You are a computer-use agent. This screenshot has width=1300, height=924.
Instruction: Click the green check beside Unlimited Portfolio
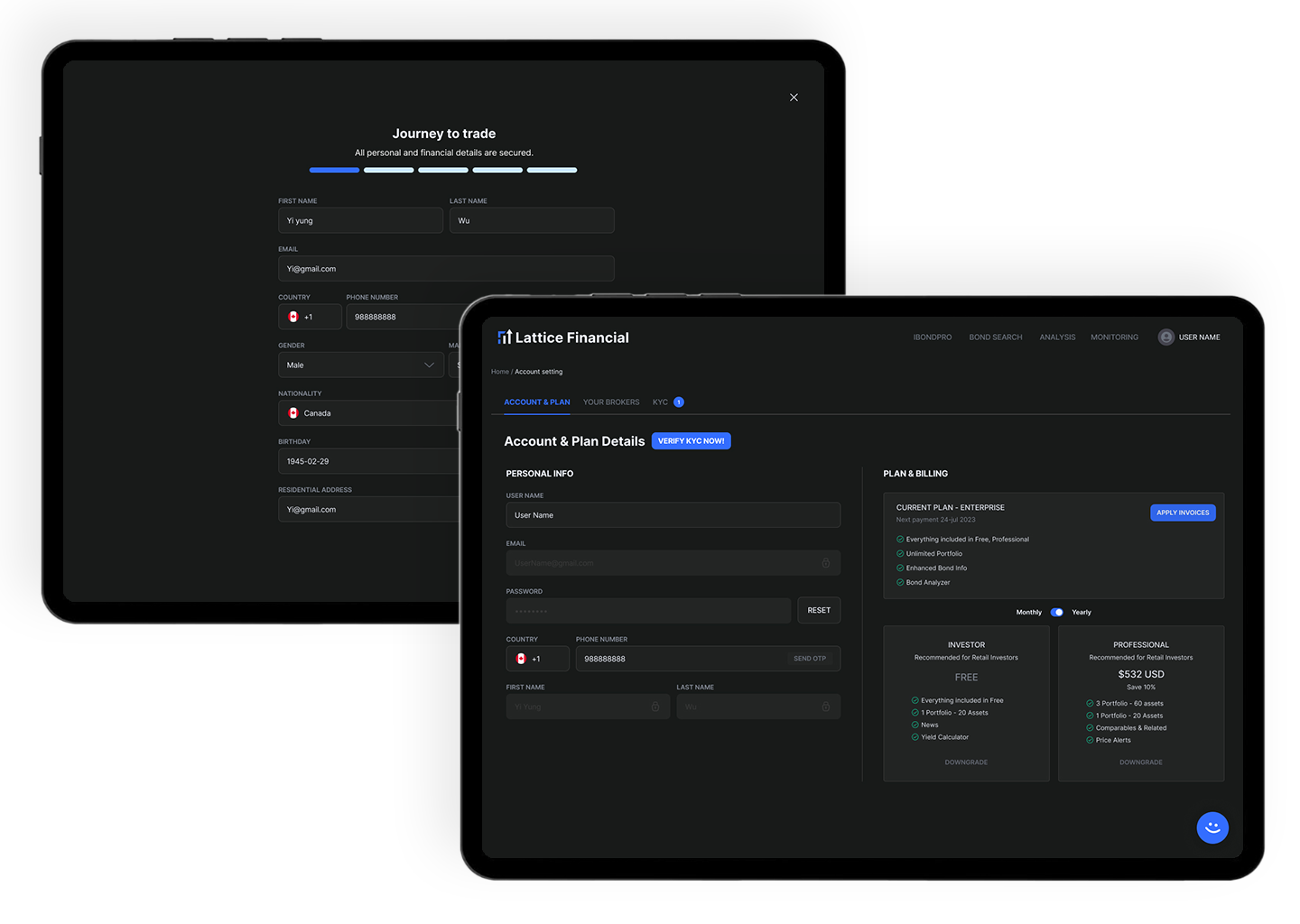[x=899, y=553]
